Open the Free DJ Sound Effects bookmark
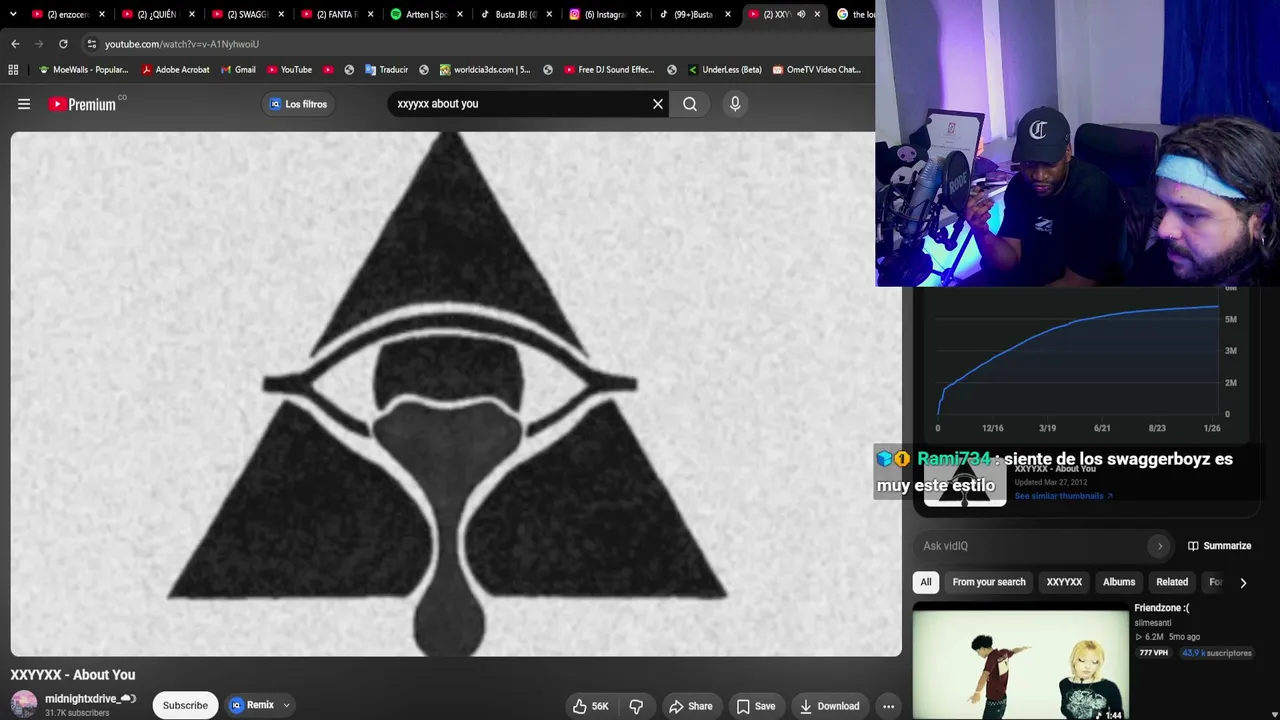The image size is (1280, 720). pyautogui.click(x=609, y=70)
